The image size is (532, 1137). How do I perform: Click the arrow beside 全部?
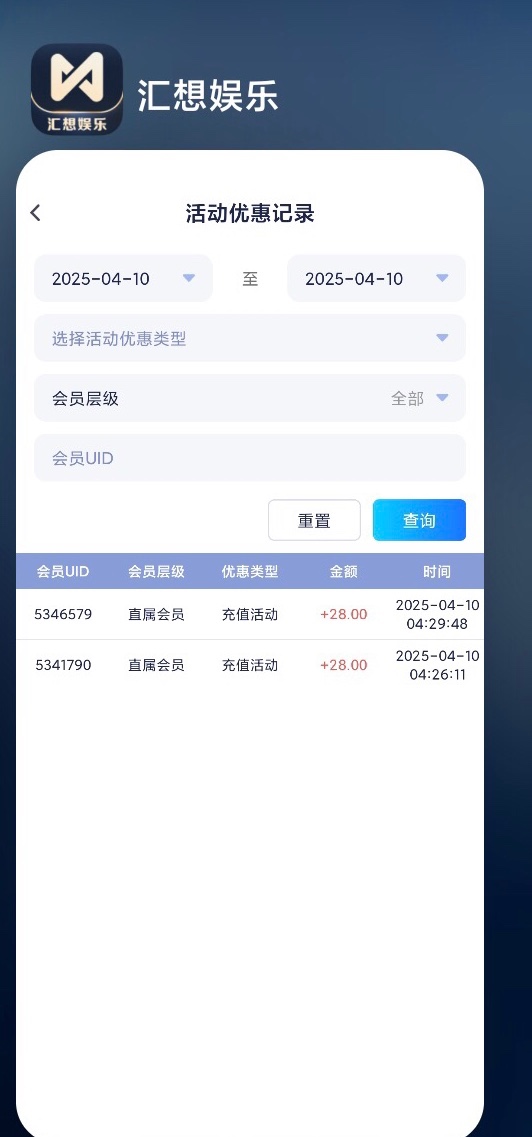[442, 398]
